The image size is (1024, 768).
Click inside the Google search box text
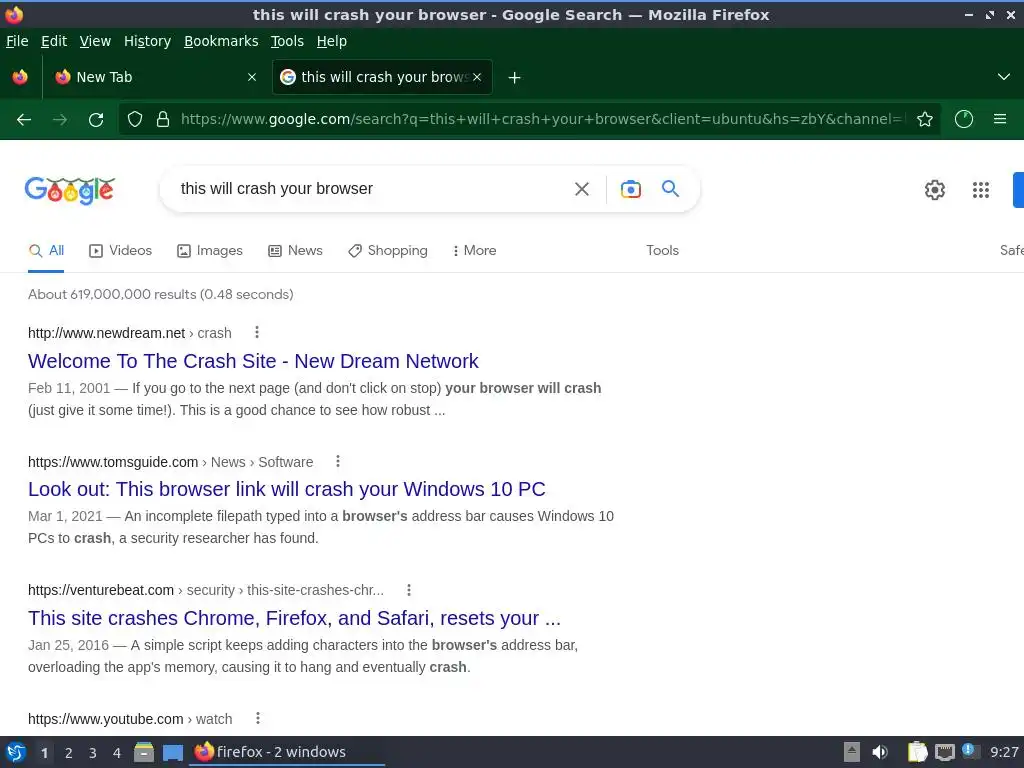(x=276, y=189)
